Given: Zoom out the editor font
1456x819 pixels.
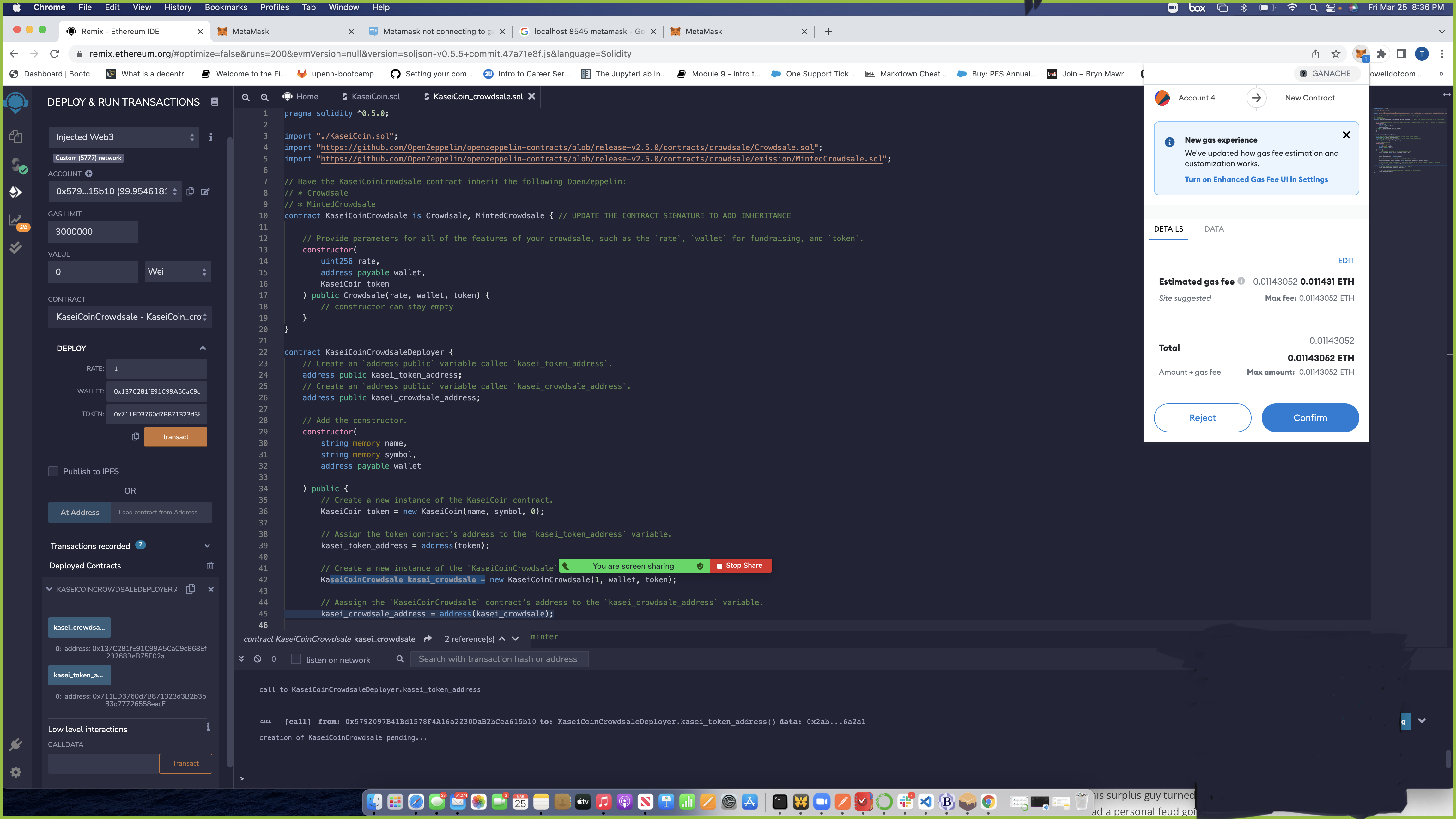Looking at the screenshot, I should pyautogui.click(x=246, y=97).
